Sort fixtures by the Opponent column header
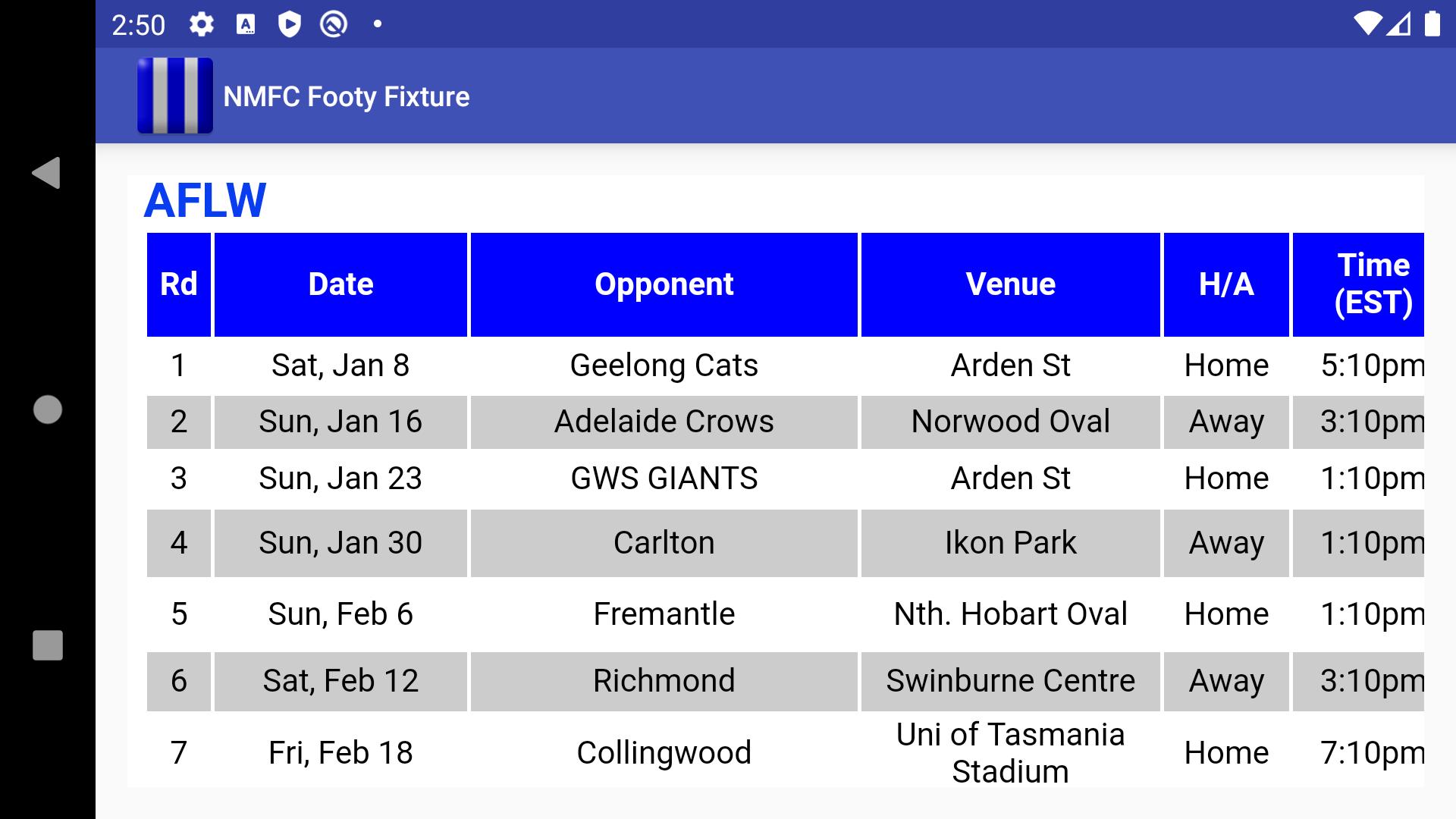The height and width of the screenshot is (819, 1456). tap(663, 284)
